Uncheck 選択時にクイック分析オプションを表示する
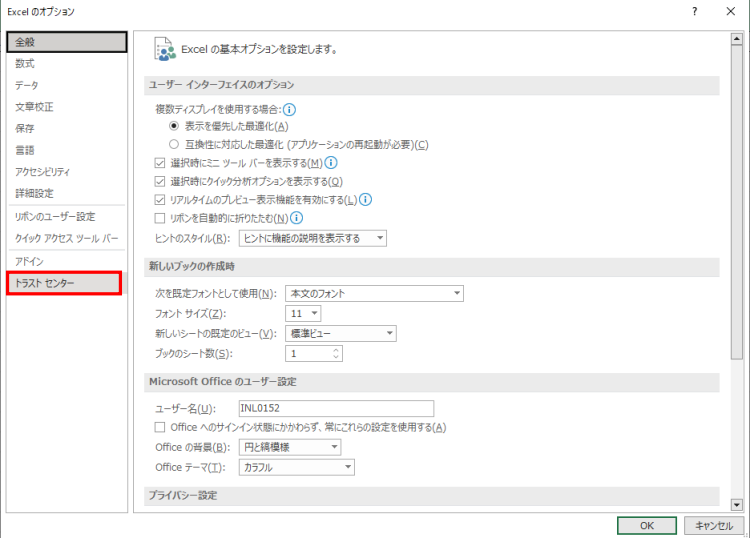The width and height of the screenshot is (750, 538). coord(160,181)
